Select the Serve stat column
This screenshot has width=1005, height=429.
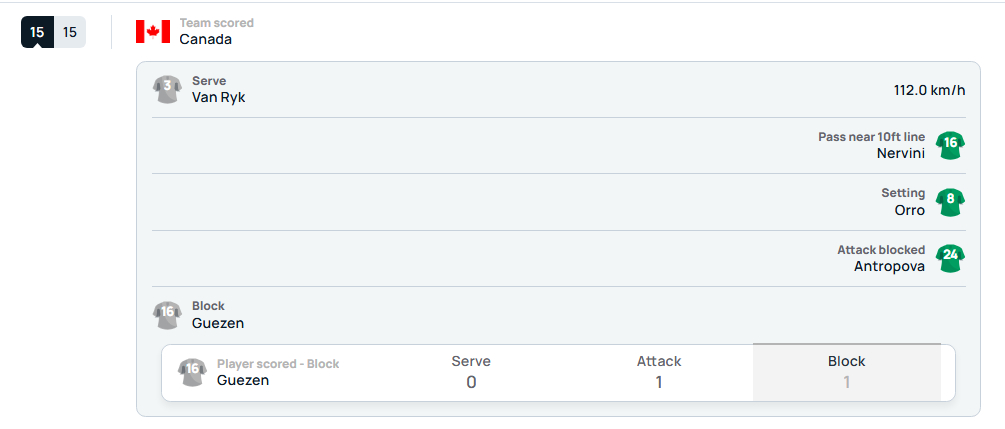coord(471,373)
